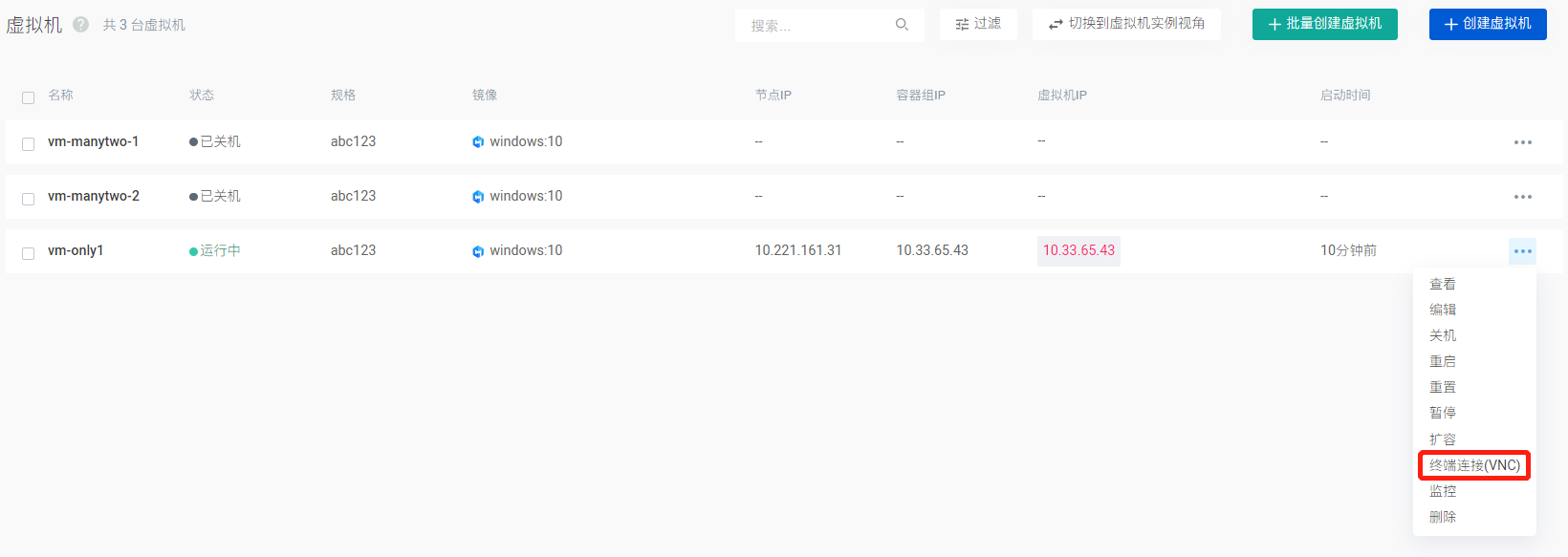Focus the 搜索 search input field
Screen dimensions: 1568x557
point(817,26)
